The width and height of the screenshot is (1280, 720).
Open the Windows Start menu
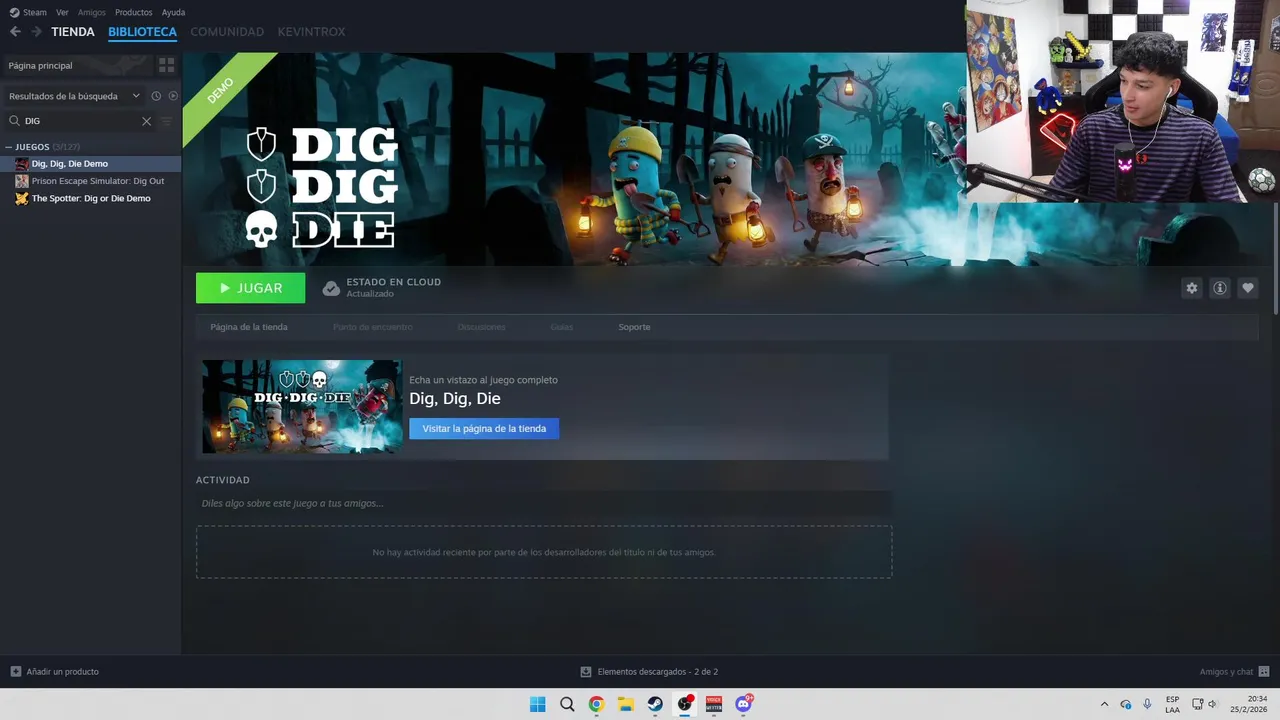tap(537, 704)
